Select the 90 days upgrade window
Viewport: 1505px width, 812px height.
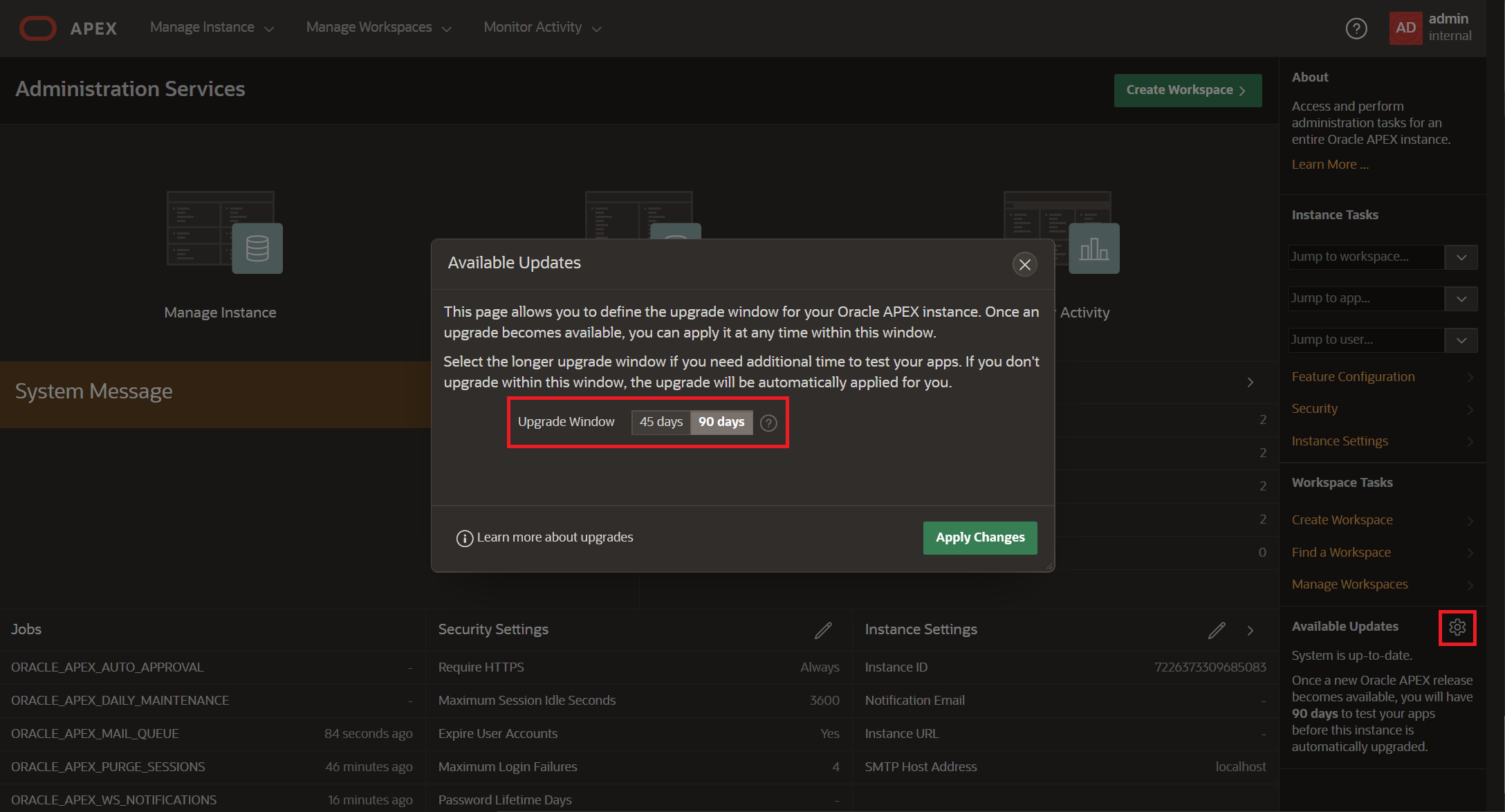pos(721,422)
